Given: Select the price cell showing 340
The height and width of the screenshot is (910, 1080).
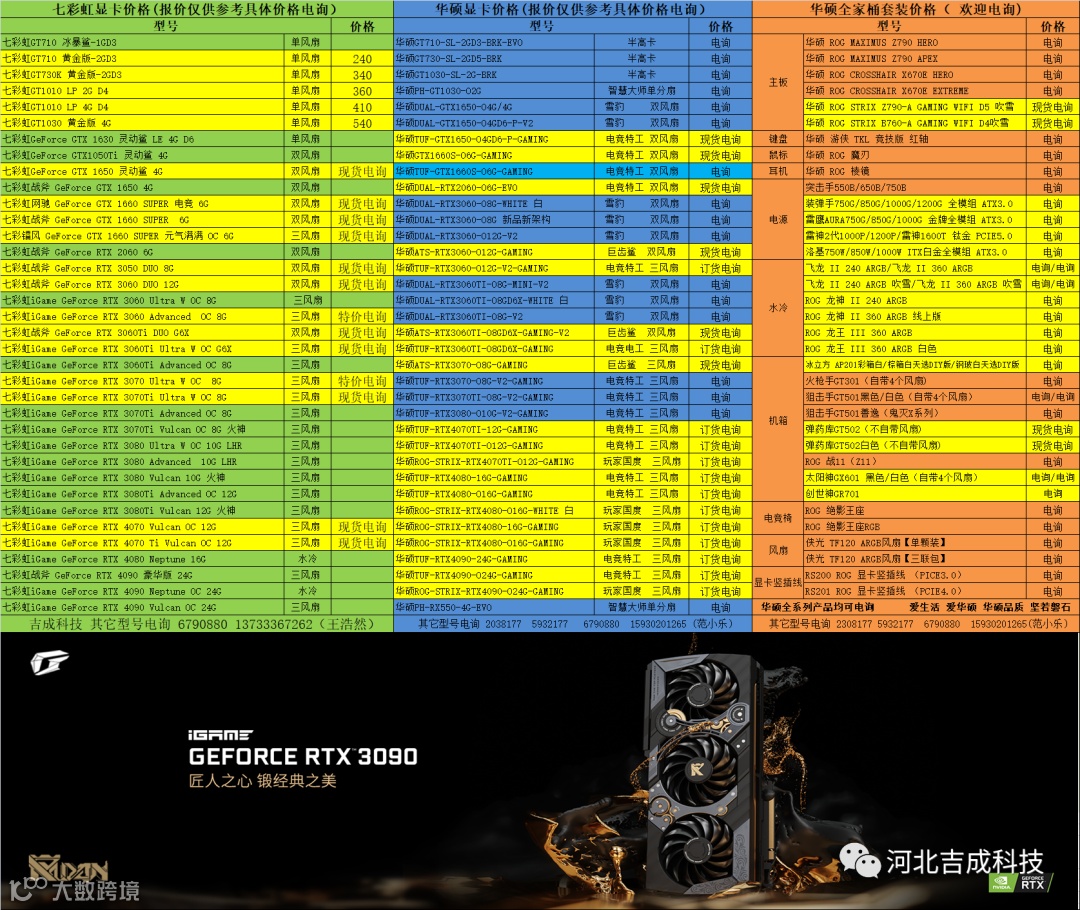Looking at the screenshot, I should click(x=362, y=75).
